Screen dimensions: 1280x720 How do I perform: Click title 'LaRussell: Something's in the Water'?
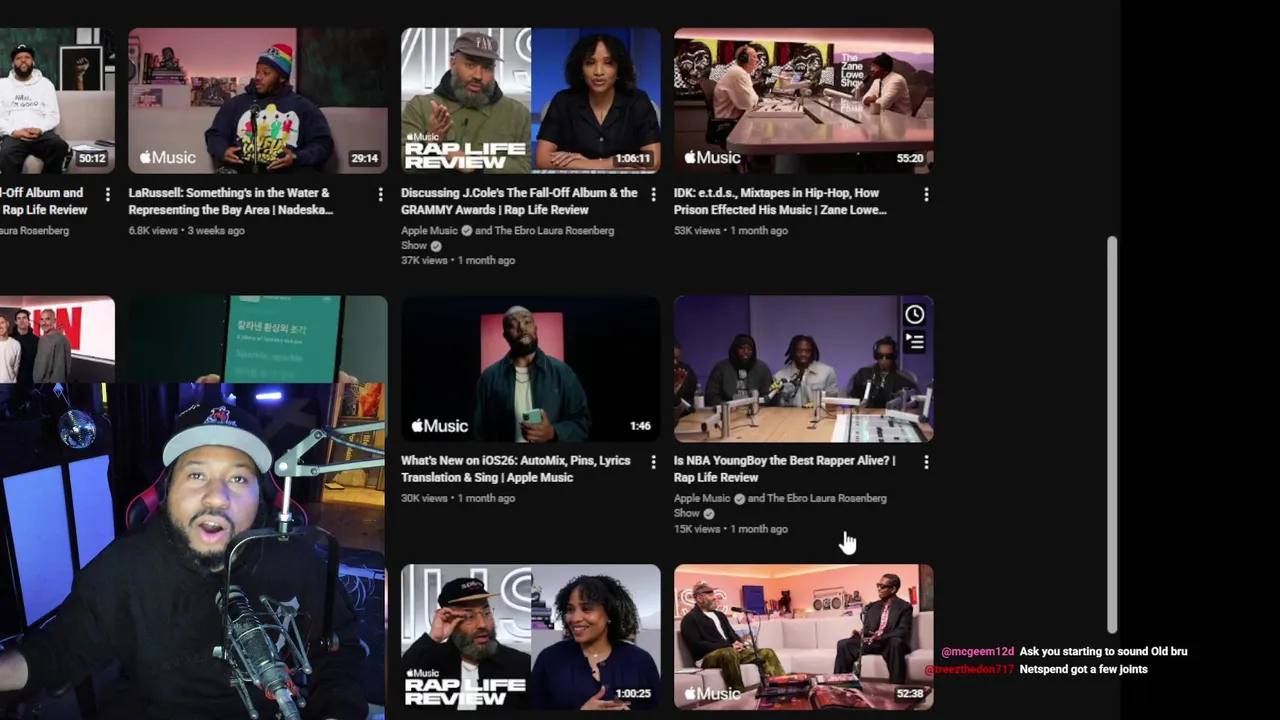230,201
